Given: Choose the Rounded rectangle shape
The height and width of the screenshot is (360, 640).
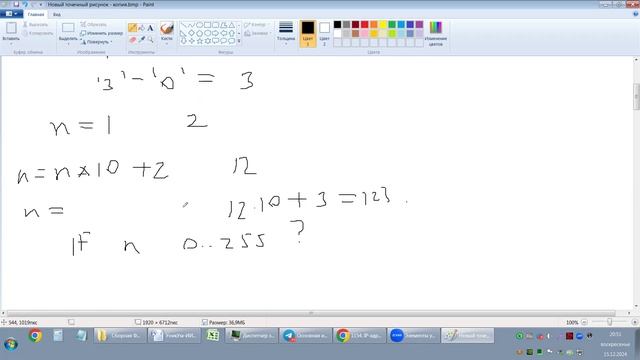Looking at the screenshot, I should click(x=216, y=25).
